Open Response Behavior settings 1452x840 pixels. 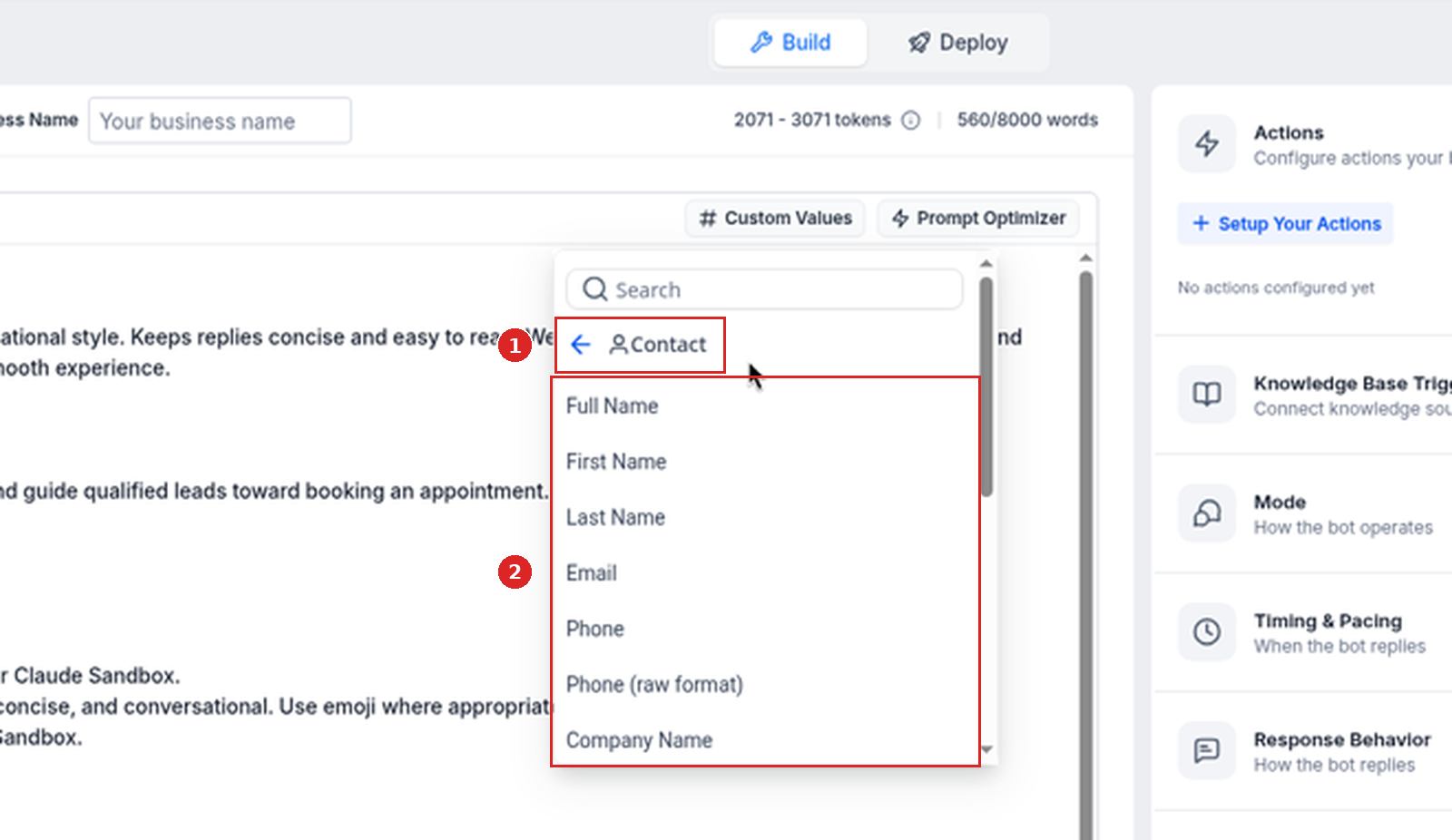(x=1303, y=751)
